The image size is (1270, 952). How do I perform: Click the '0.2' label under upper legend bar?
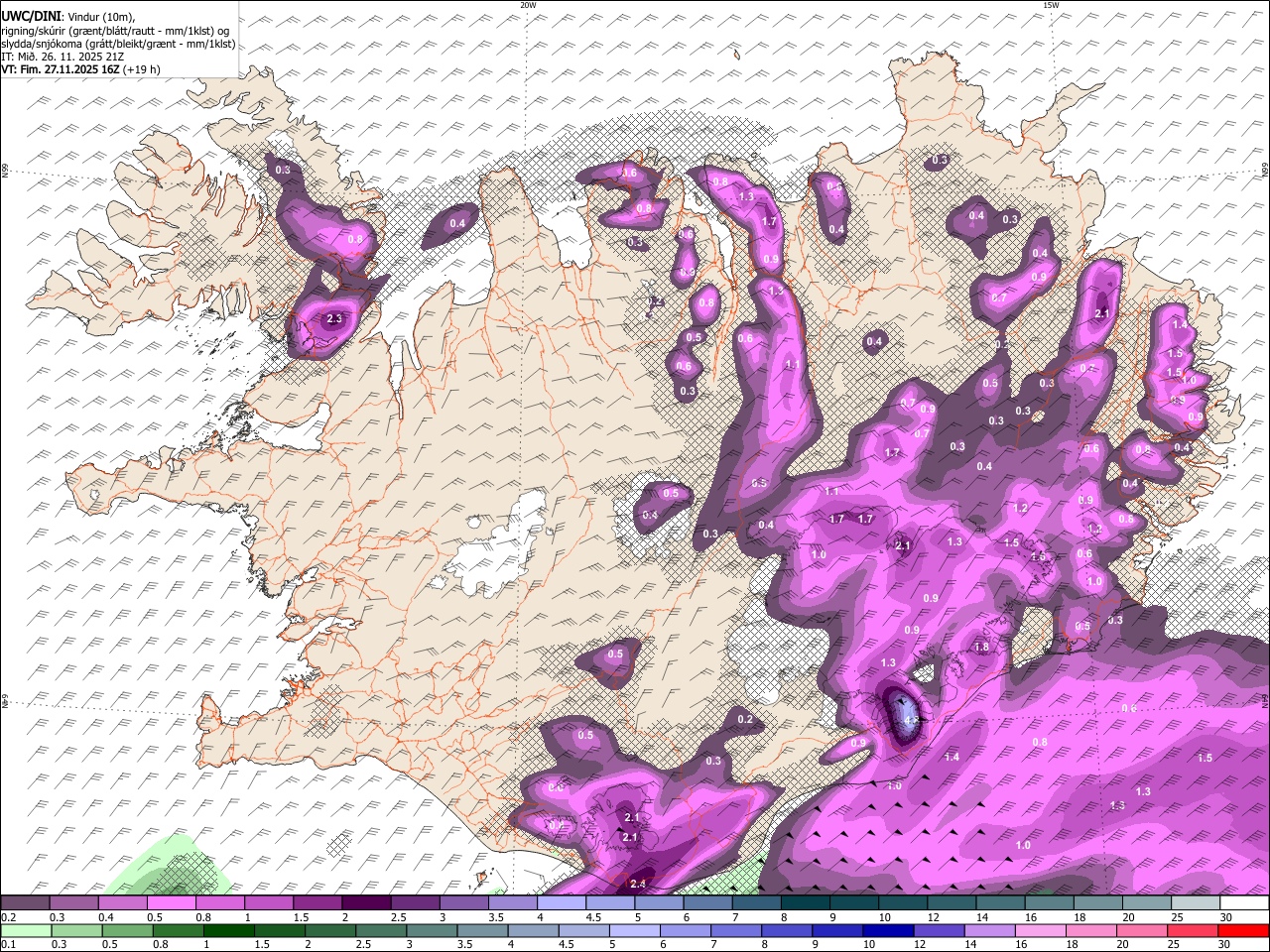click(x=8, y=917)
